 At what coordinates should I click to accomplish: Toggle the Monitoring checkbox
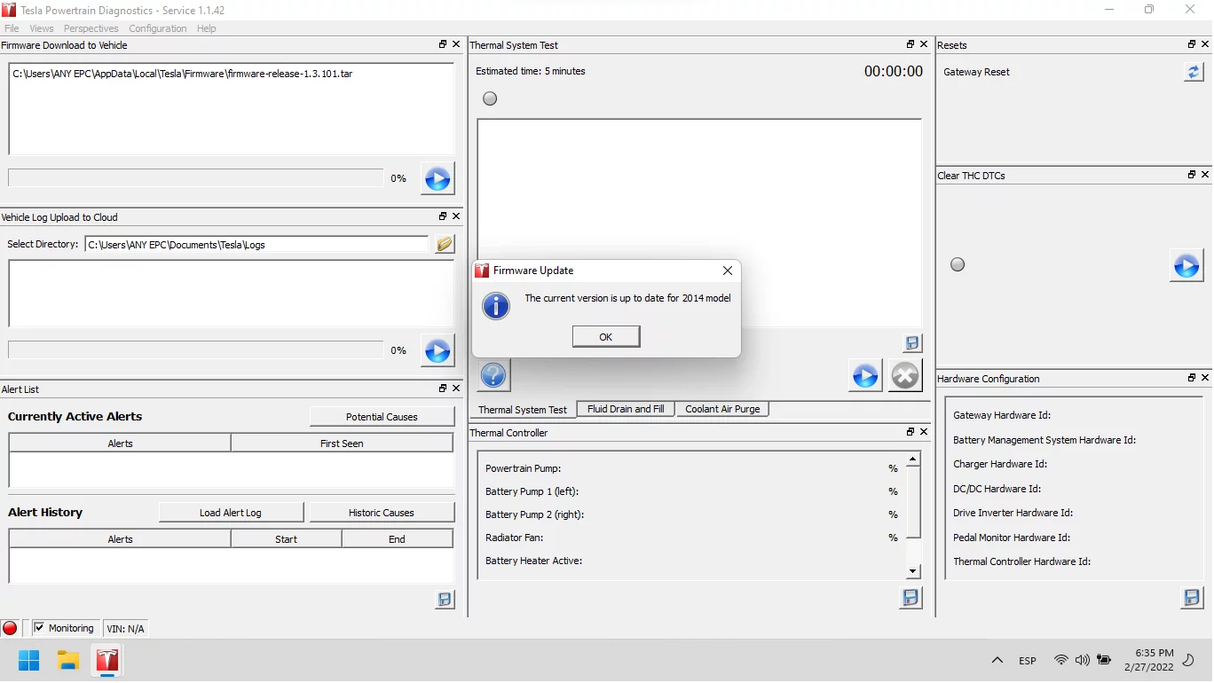[x=39, y=628]
